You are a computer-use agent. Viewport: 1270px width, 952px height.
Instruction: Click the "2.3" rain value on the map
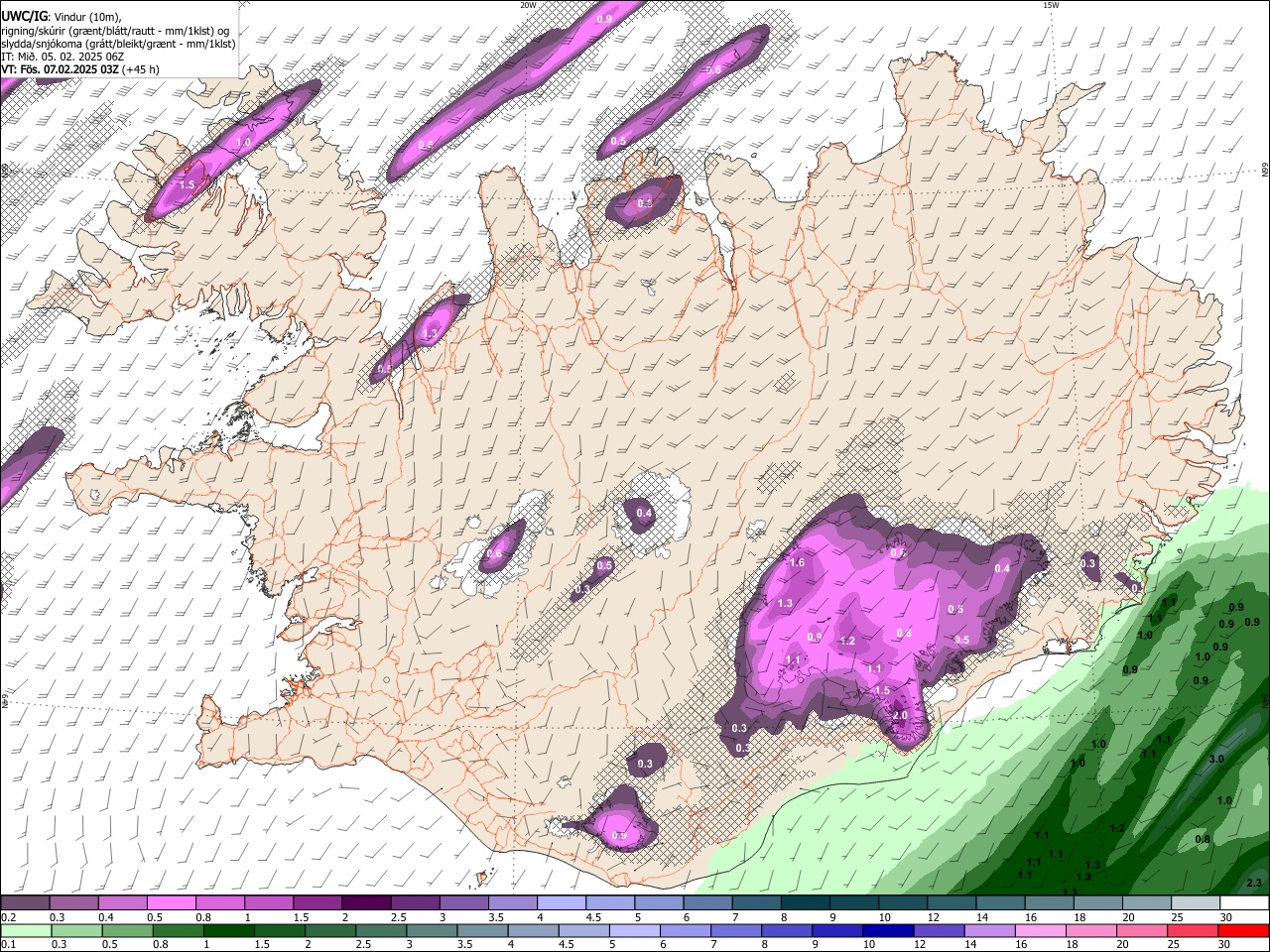pos(1254,883)
